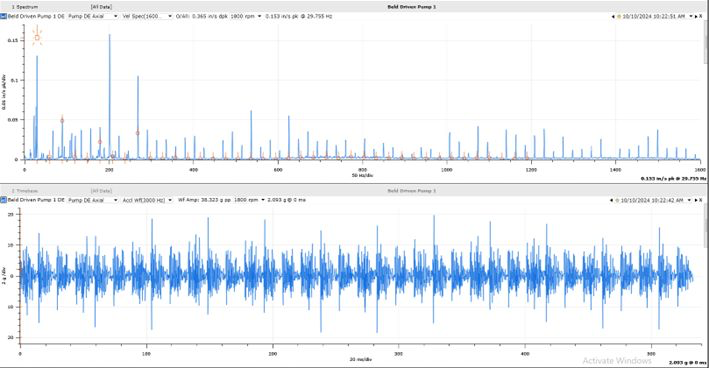This screenshot has height=368, width=709.
Task: Close the spectrum plot with its X icon
Action: click(x=701, y=16)
